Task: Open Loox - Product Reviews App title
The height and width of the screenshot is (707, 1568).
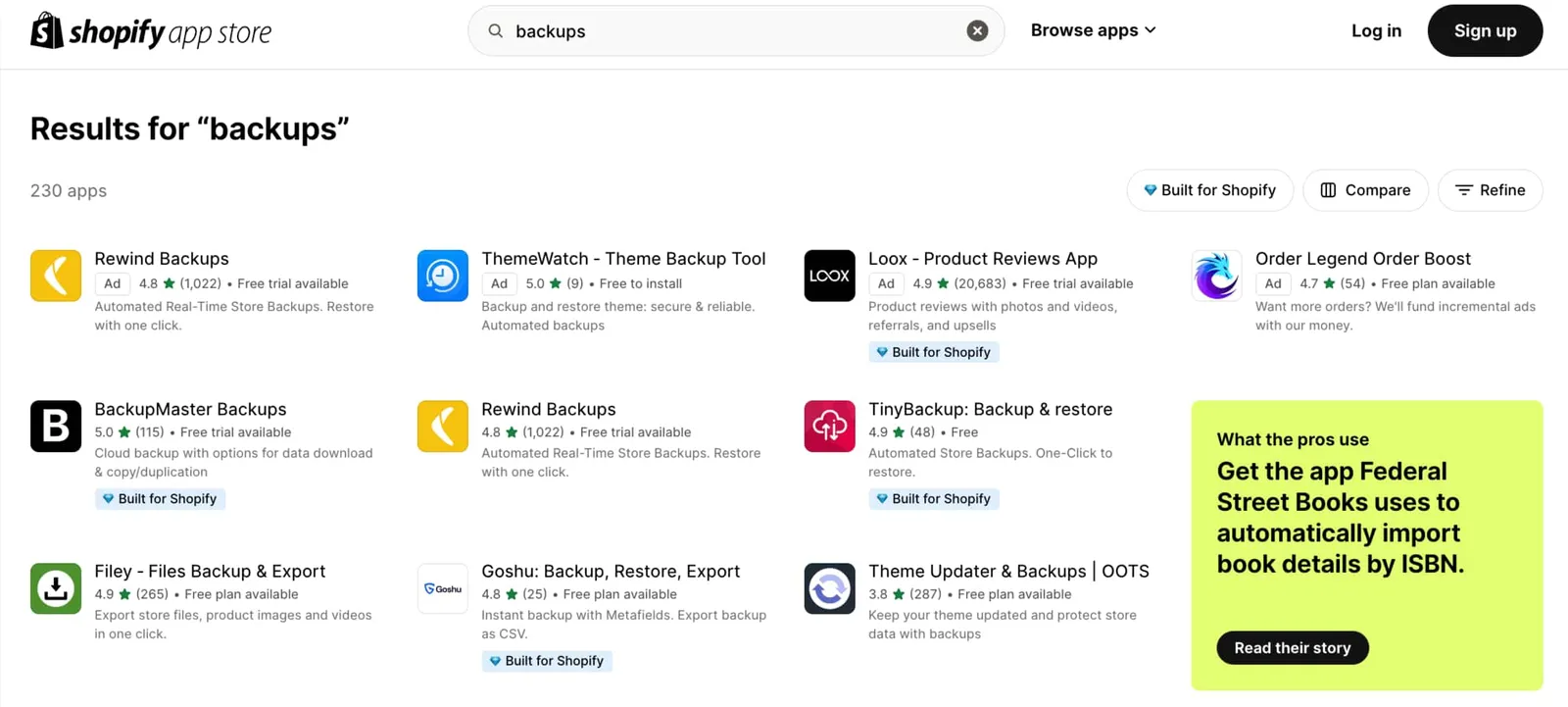Action: tap(983, 259)
